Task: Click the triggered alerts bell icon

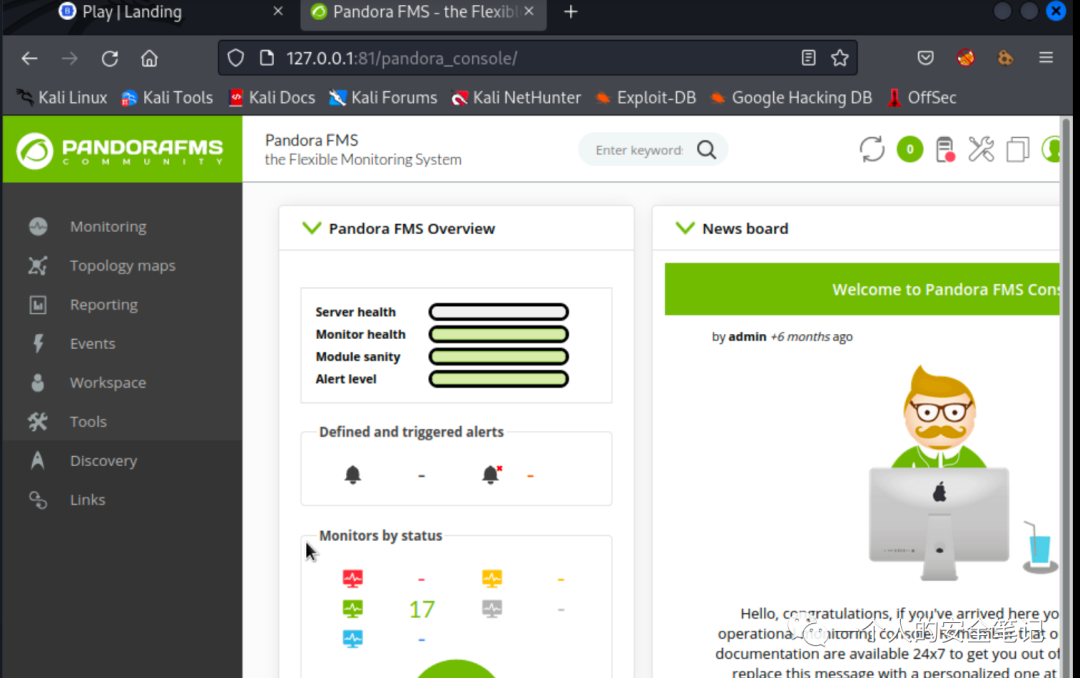Action: point(492,474)
